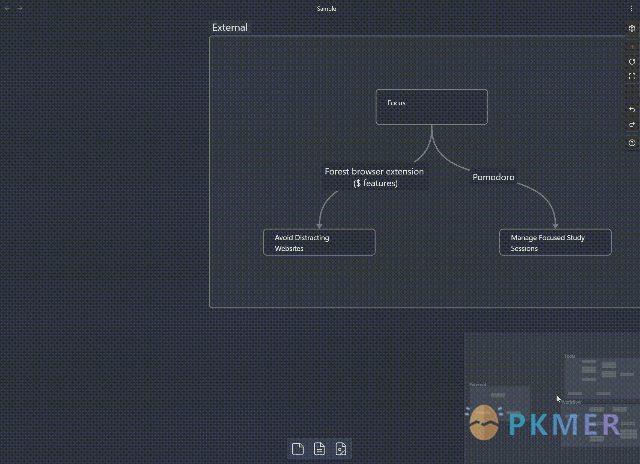Select the External group label

coord(230,27)
